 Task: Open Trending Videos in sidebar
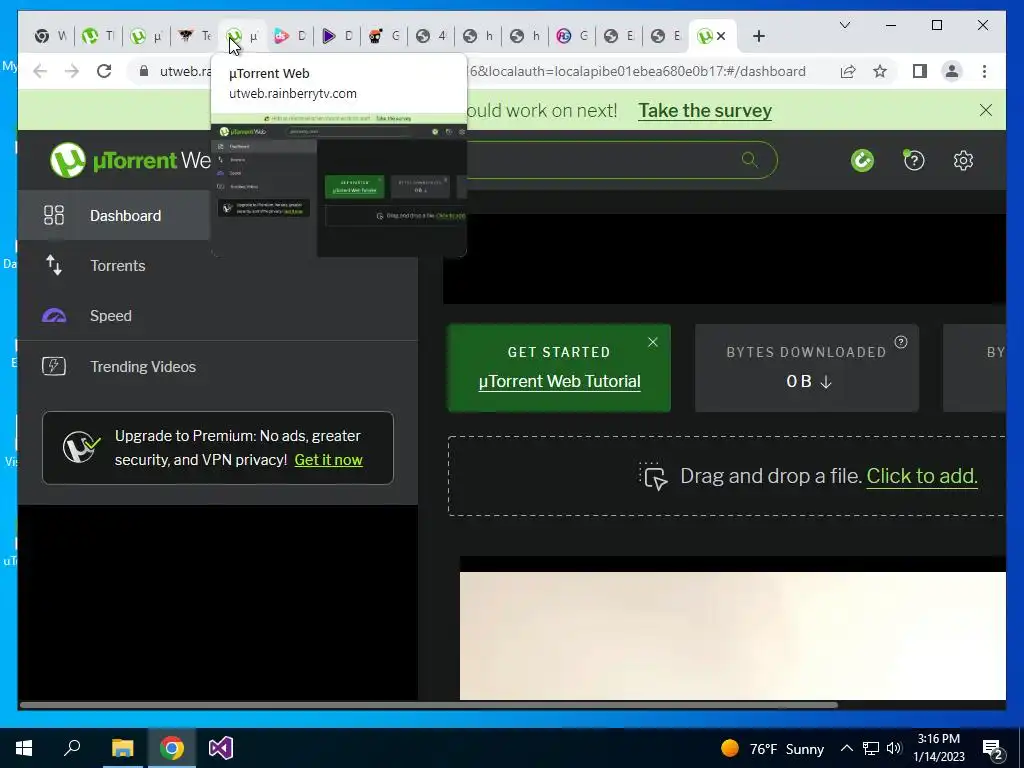point(217,366)
